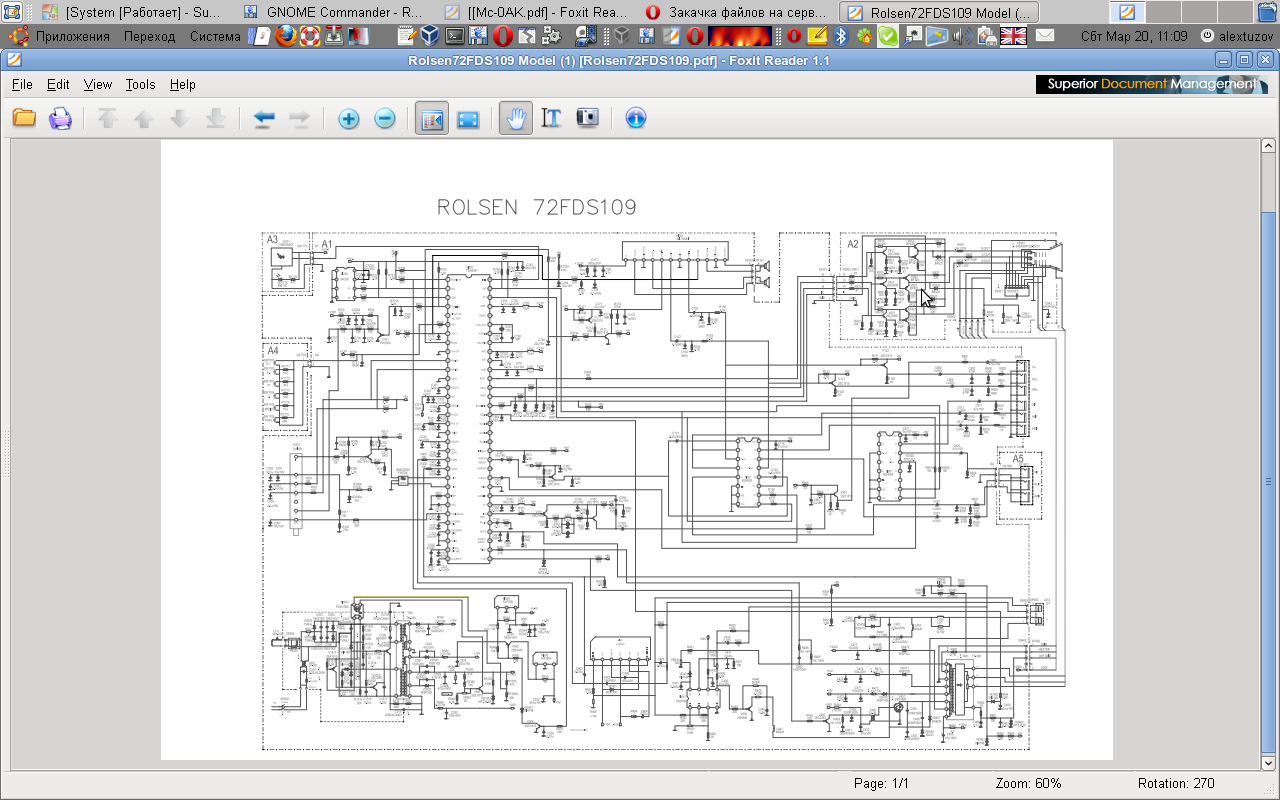Open the File menu
The image size is (1280, 800).
click(x=22, y=85)
